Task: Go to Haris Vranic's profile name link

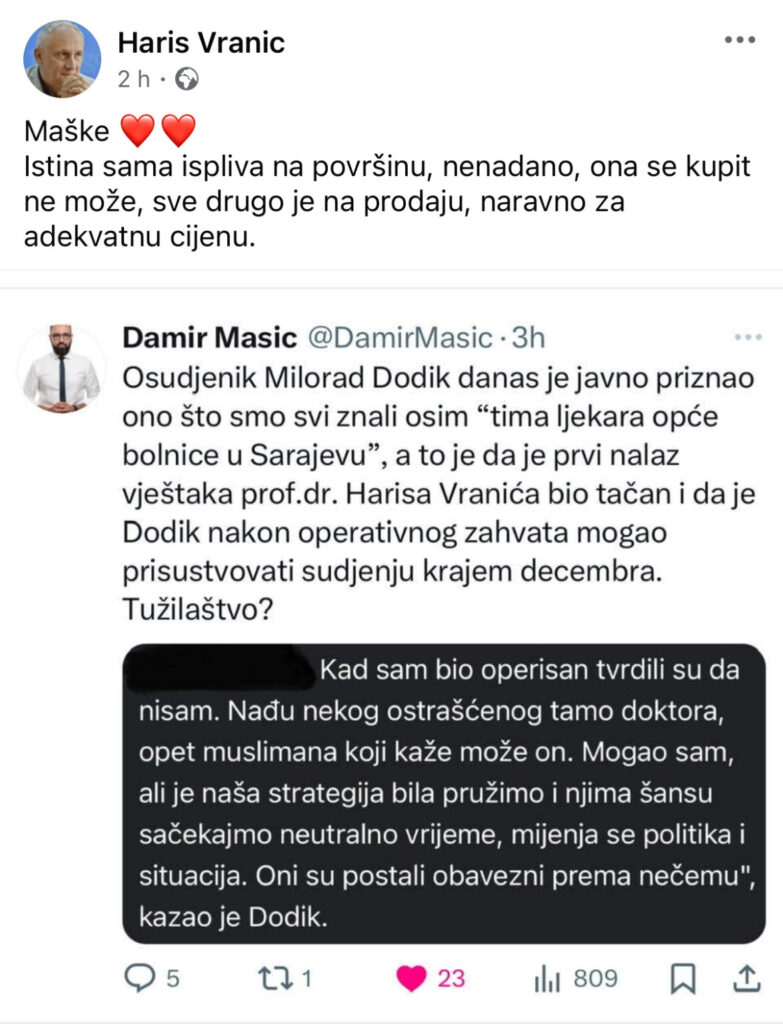Action: [201, 43]
